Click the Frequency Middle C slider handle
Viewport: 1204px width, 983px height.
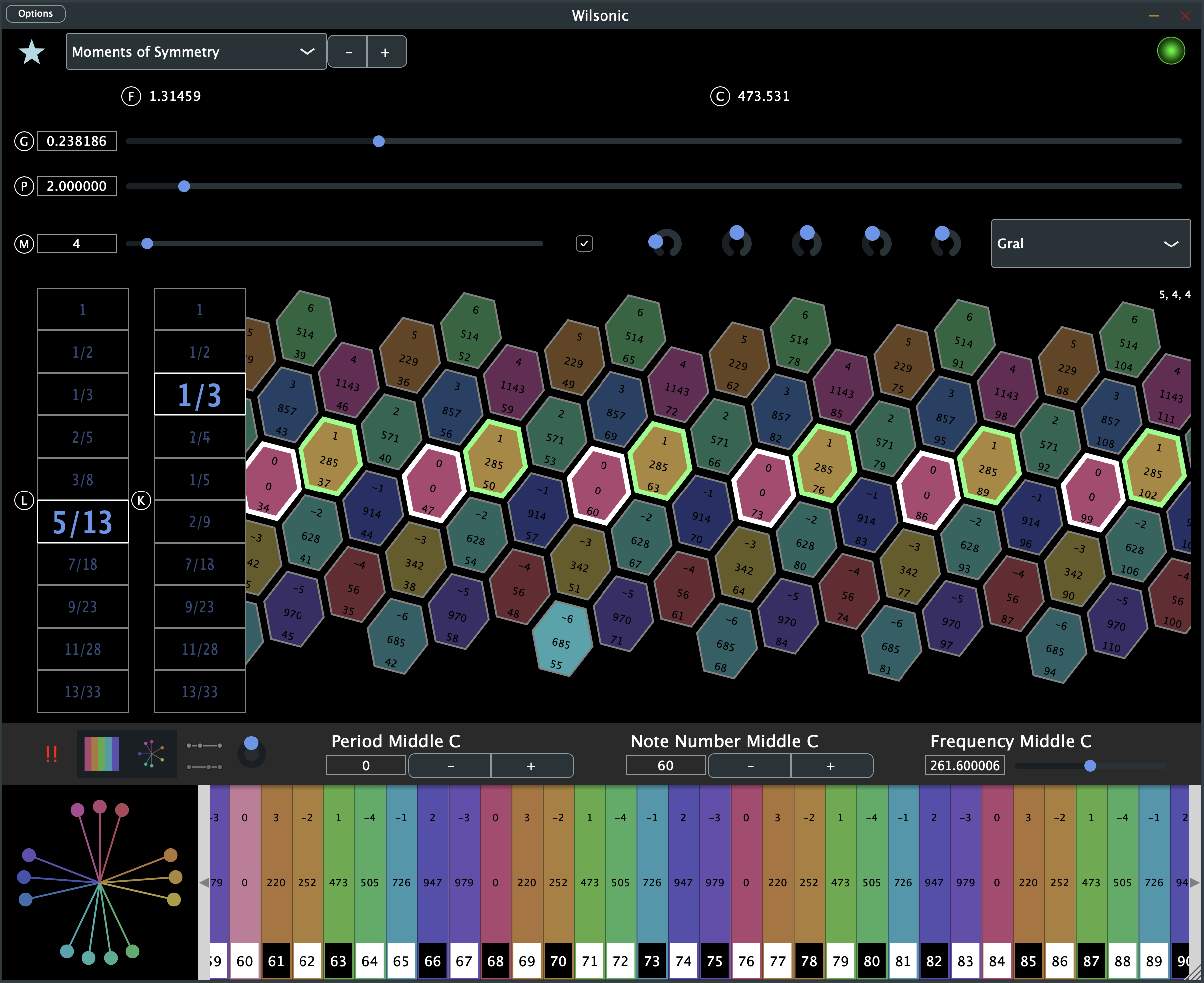pyautogui.click(x=1090, y=766)
